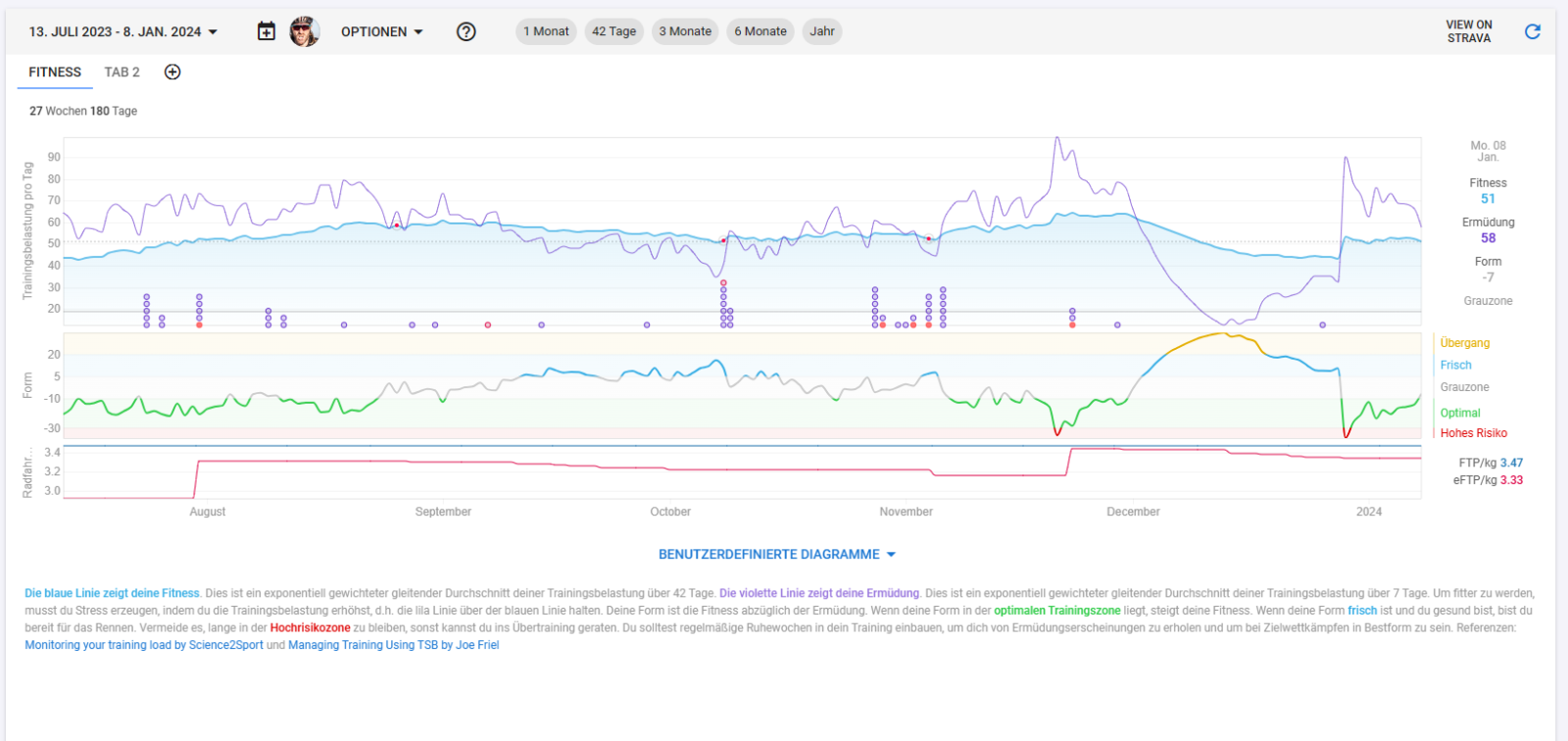Click VIEW ON STRAVA link

tap(1469, 31)
